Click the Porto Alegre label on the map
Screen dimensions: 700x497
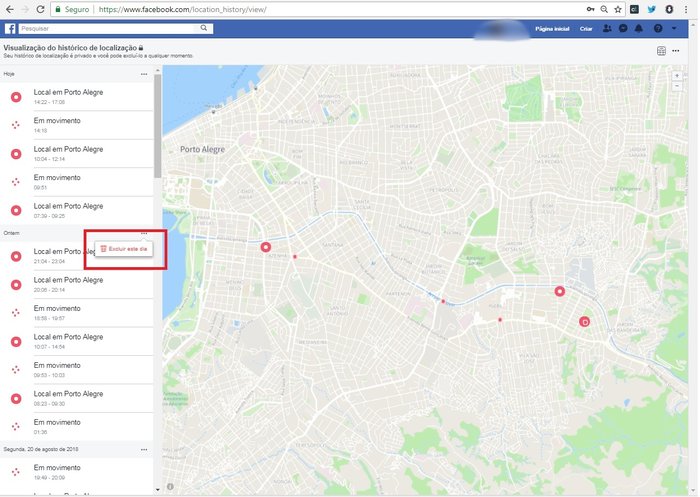(202, 149)
